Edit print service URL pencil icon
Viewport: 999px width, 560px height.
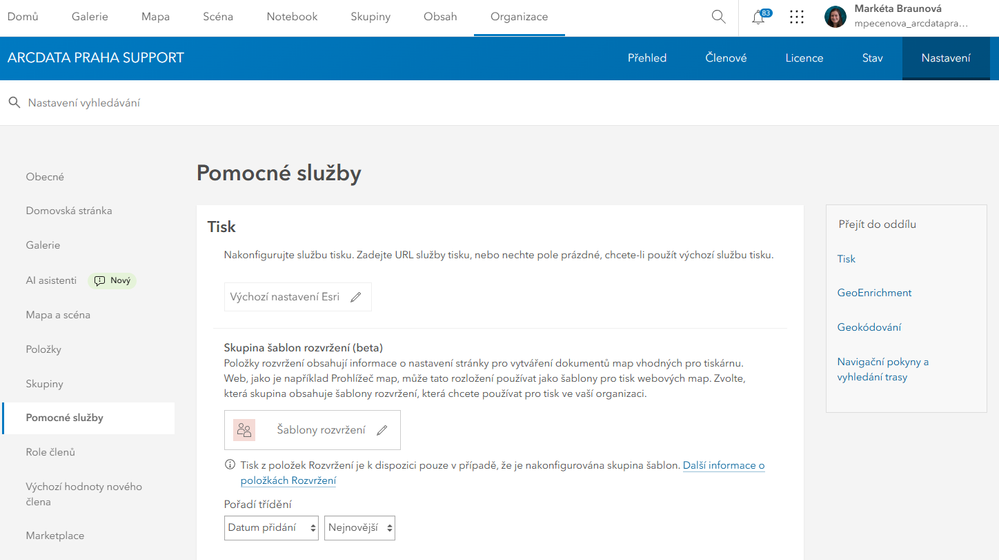[356, 297]
